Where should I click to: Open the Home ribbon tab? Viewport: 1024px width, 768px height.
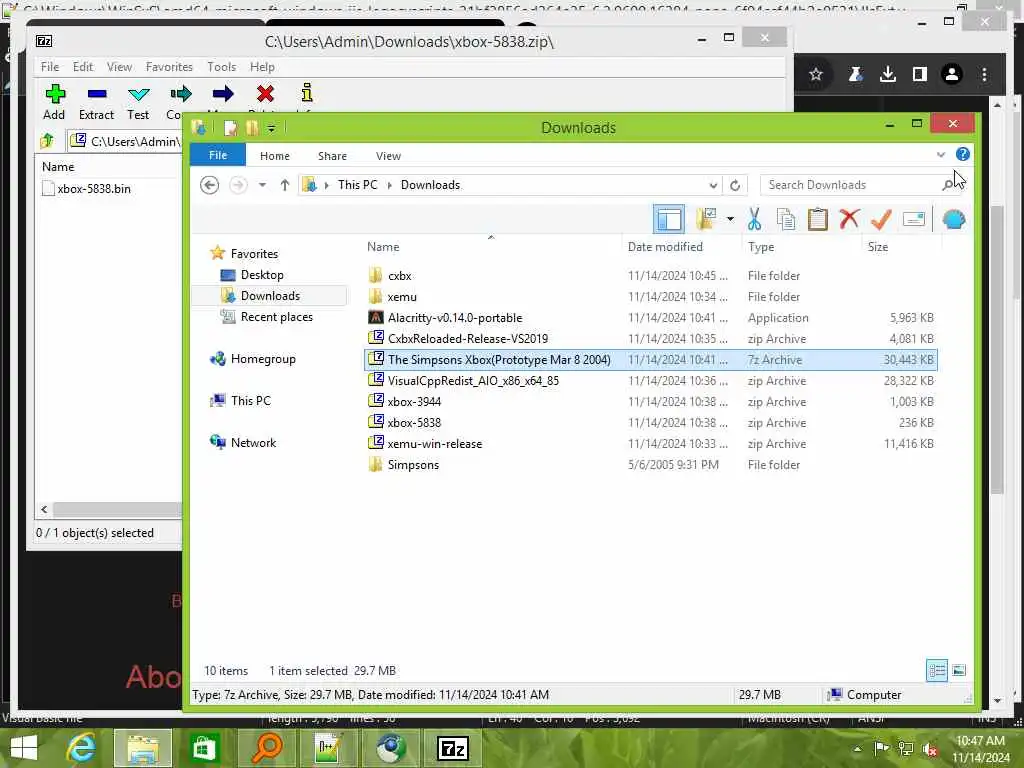[274, 156]
